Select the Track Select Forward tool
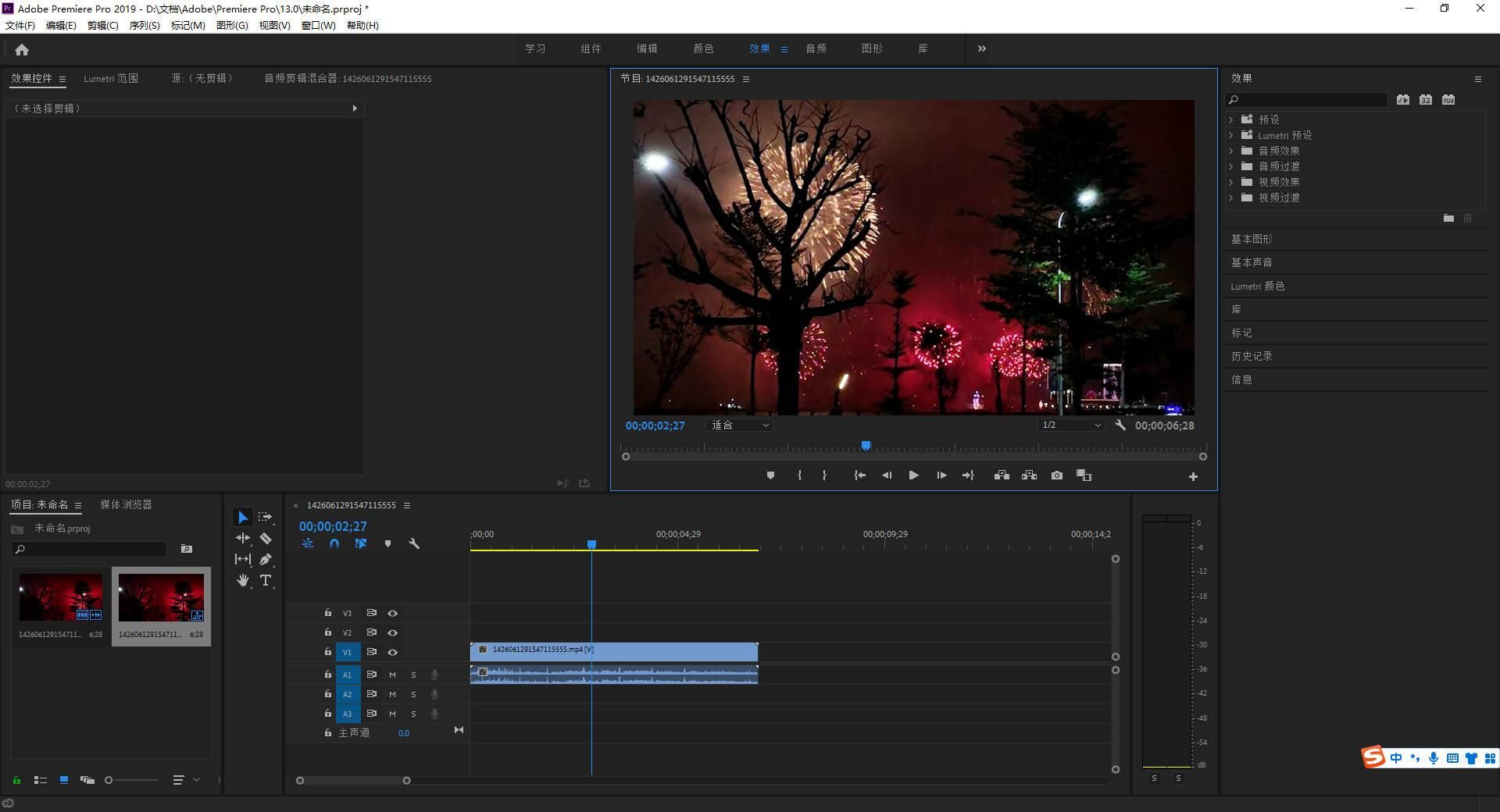Image resolution: width=1500 pixels, height=812 pixels. 266,517
